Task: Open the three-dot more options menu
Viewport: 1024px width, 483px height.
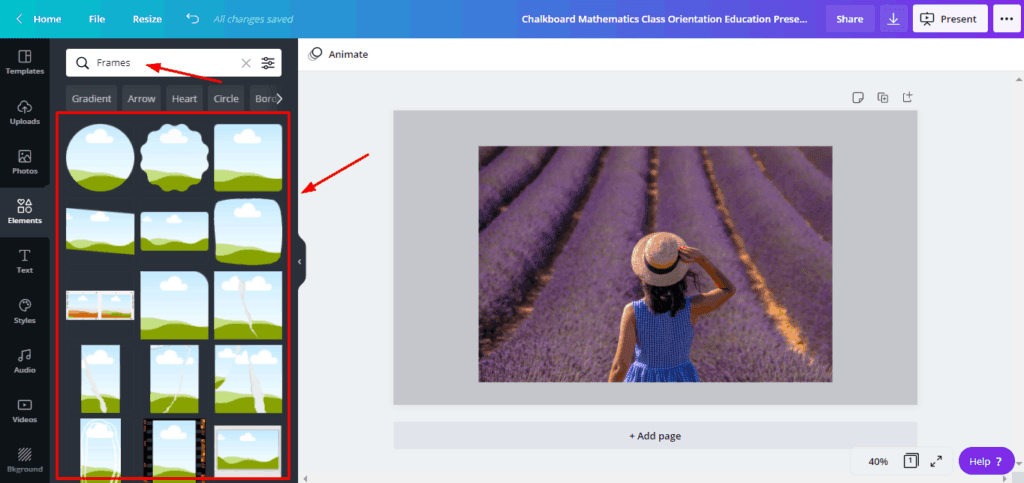Action: (1004, 19)
